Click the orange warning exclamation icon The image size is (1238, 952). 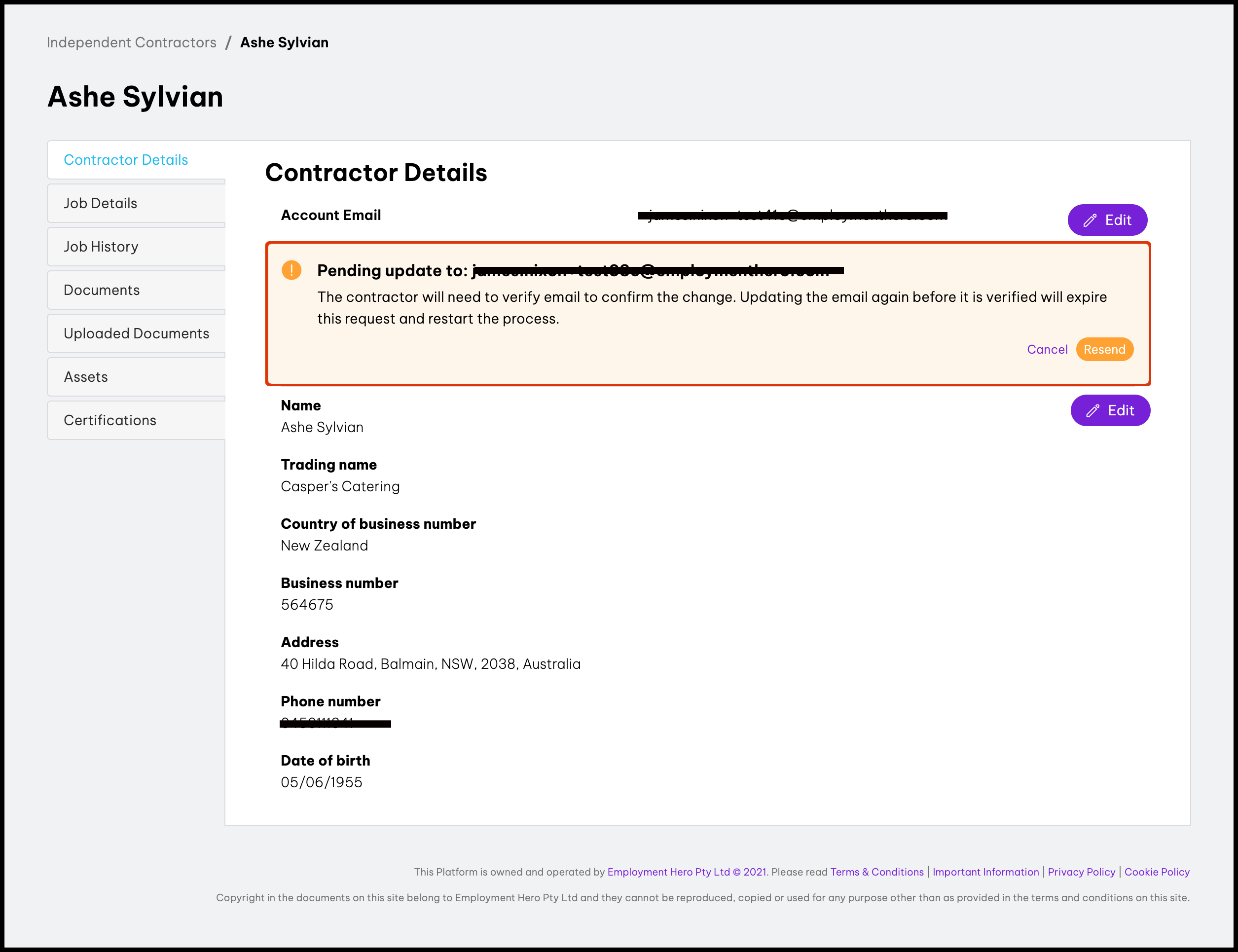tap(291, 270)
